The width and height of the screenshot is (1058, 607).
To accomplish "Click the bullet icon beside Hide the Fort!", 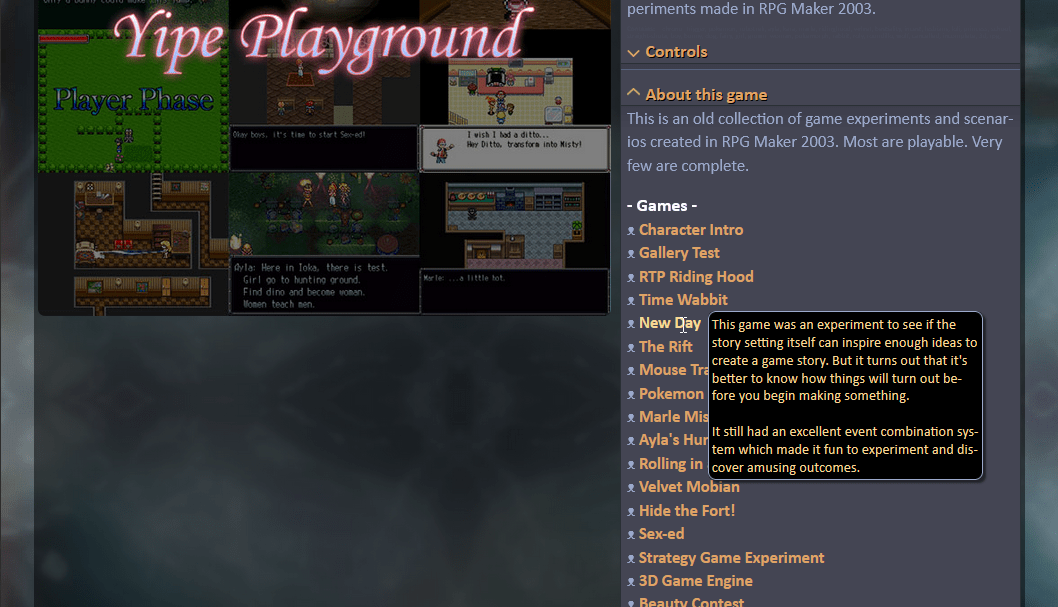I will pos(631,512).
